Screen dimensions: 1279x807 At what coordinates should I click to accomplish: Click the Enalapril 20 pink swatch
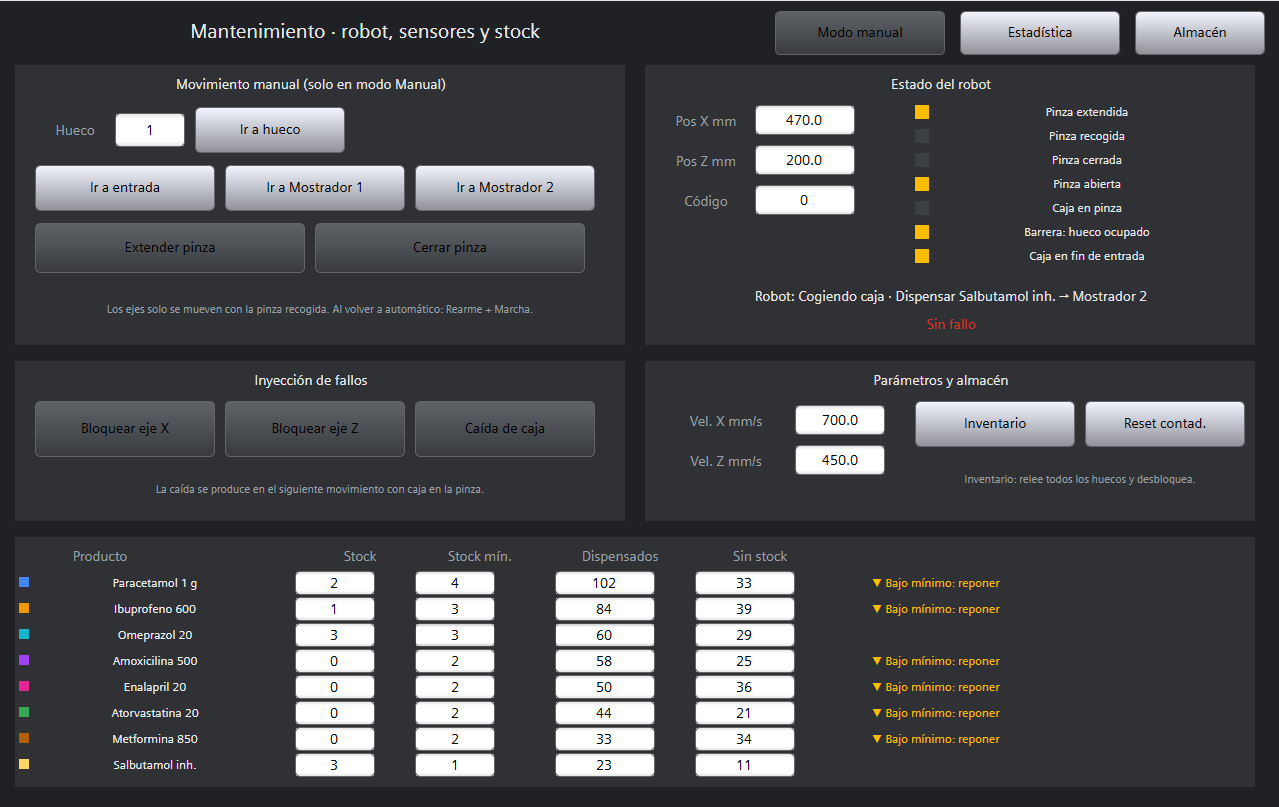point(24,686)
